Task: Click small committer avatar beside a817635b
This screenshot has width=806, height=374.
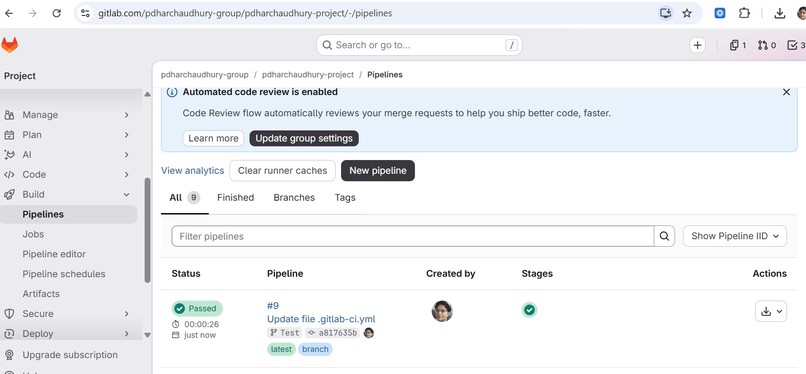Action: click(369, 333)
